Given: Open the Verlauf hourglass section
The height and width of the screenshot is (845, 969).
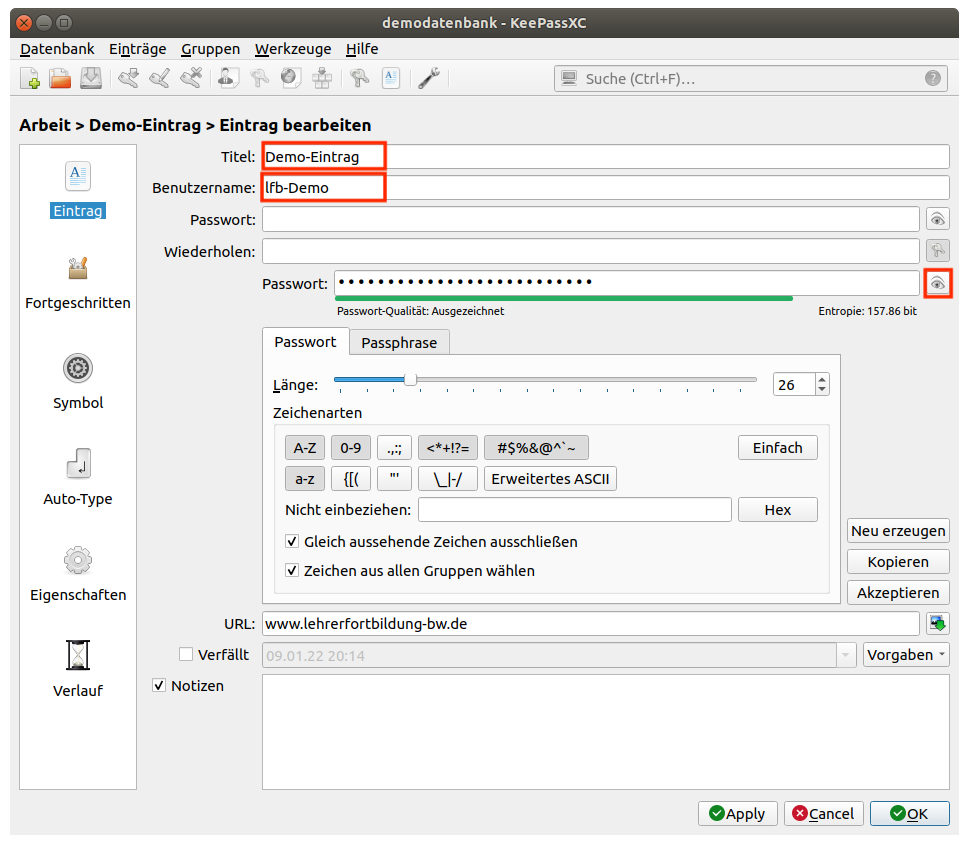Looking at the screenshot, I should click(x=78, y=656).
